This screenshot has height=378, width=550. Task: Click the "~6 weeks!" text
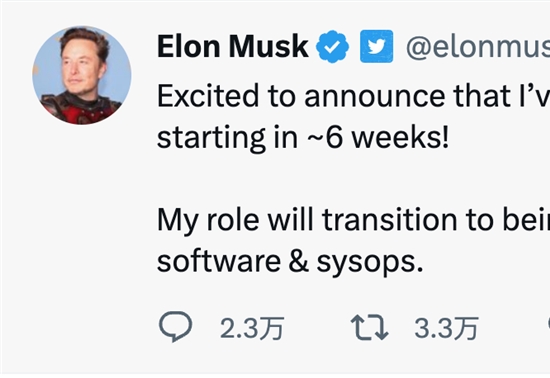pyautogui.click(x=378, y=137)
